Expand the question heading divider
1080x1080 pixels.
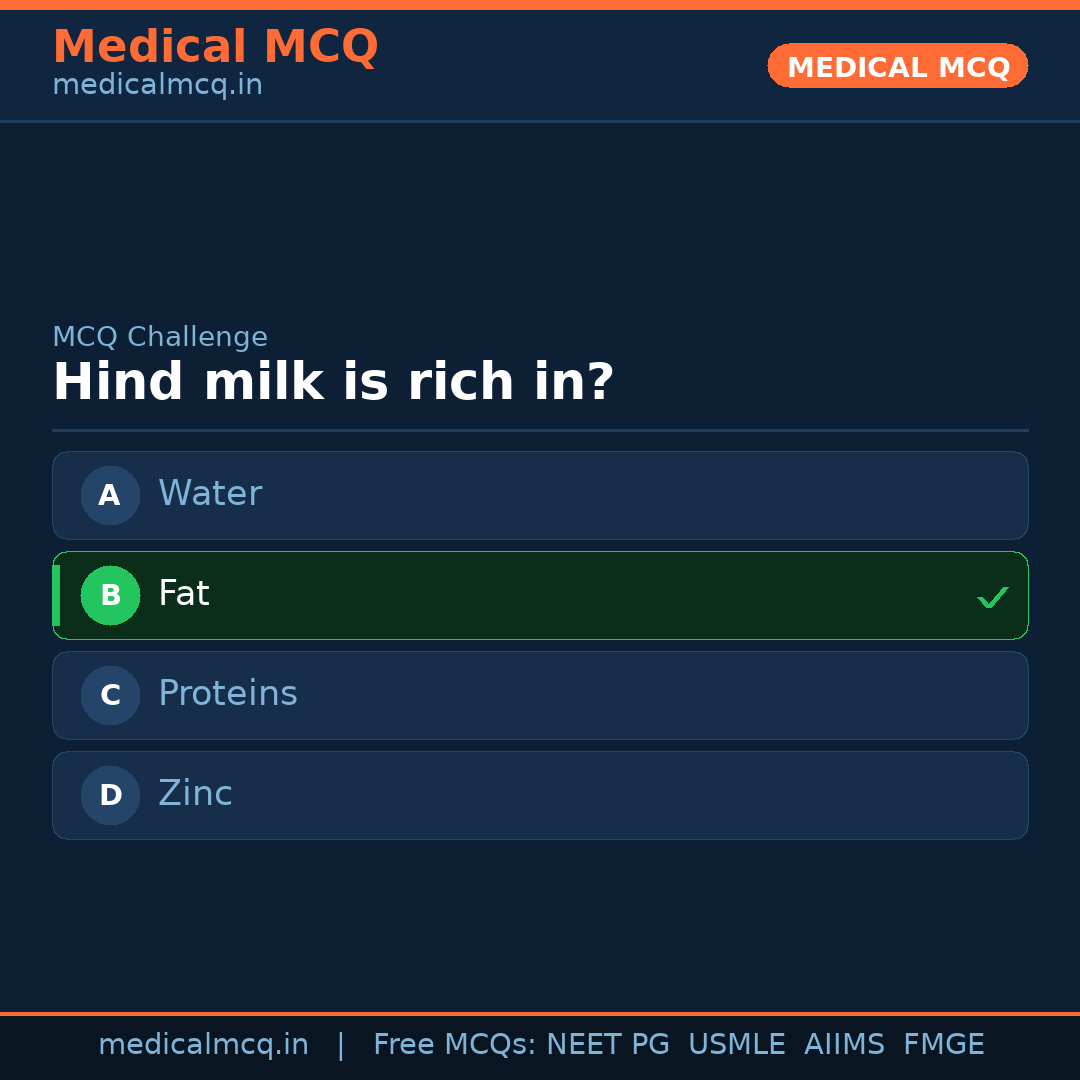pyautogui.click(x=540, y=430)
